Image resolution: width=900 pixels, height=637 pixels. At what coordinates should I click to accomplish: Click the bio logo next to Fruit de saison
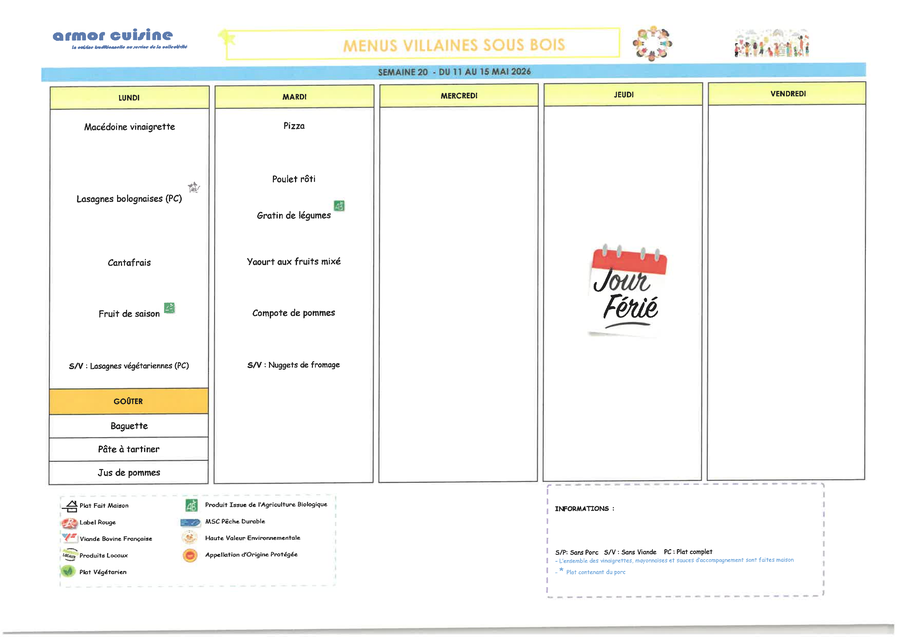coord(169,308)
